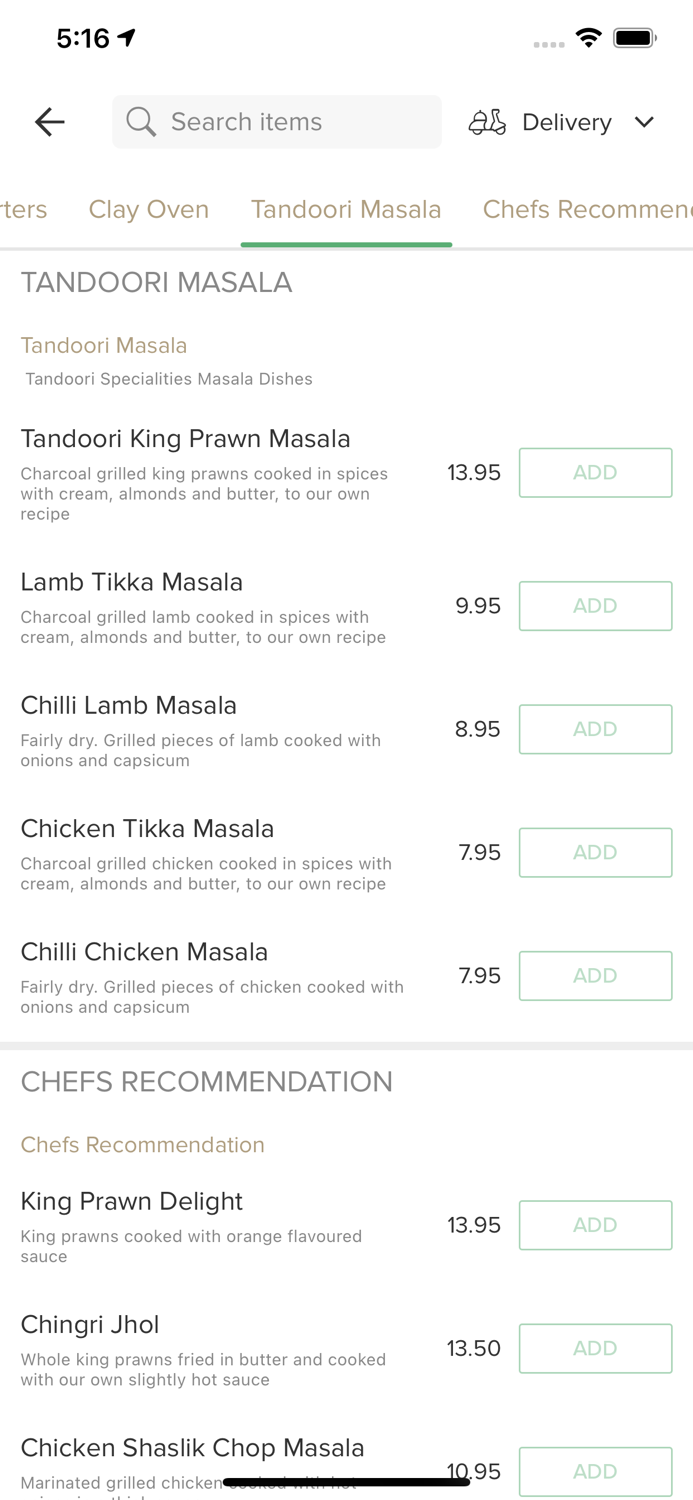Click the magnifying glass search icon
The image size is (693, 1500).
pos(141,122)
